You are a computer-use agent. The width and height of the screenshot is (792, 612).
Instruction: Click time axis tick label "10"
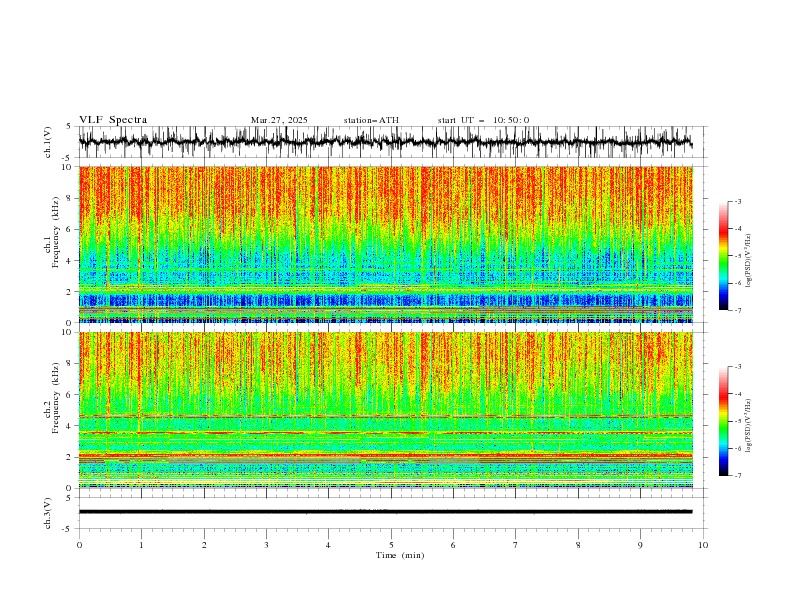click(x=703, y=545)
